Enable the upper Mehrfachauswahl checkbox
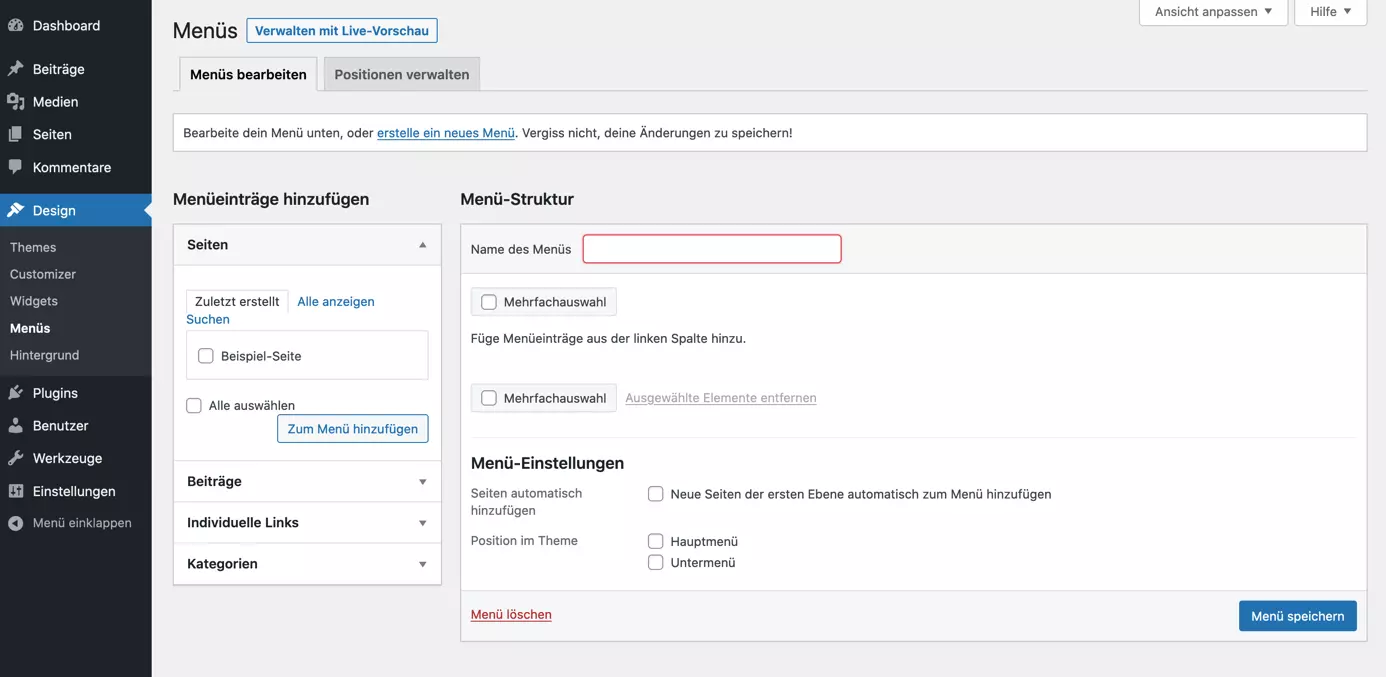Screen dimensions: 1386x677 tap(489, 302)
